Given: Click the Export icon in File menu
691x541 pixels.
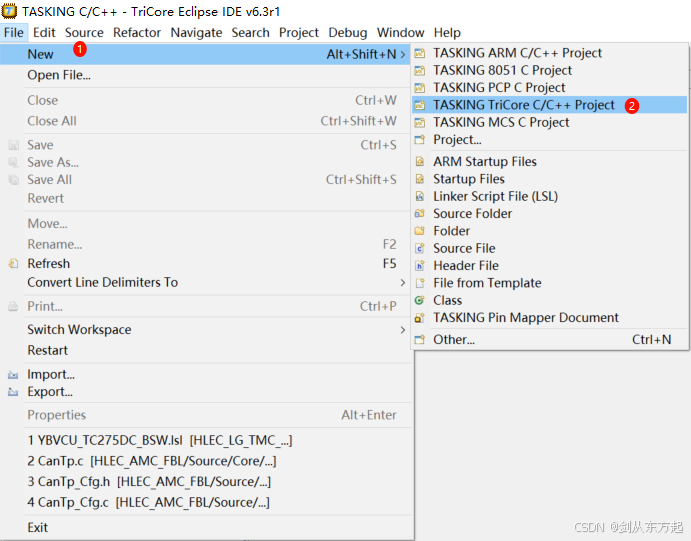Looking at the screenshot, I should [x=13, y=392].
